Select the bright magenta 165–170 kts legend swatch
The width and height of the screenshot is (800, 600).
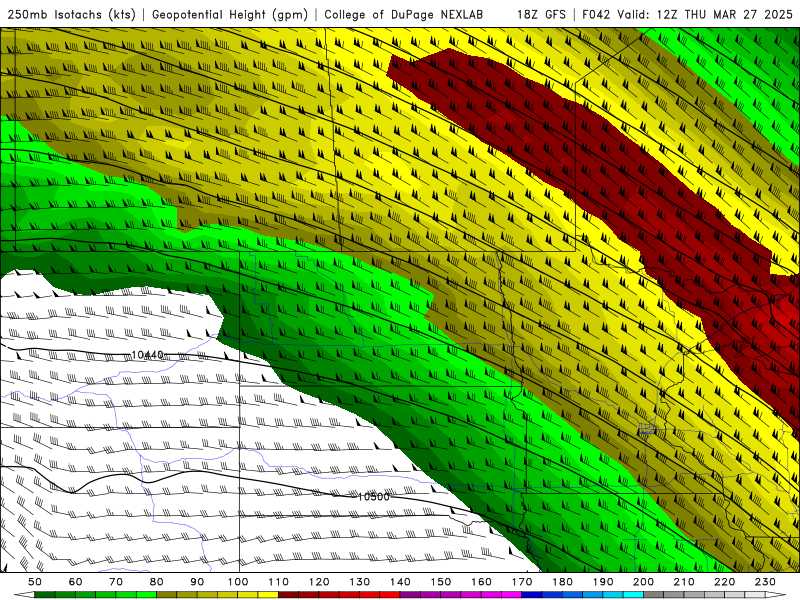click(511, 594)
